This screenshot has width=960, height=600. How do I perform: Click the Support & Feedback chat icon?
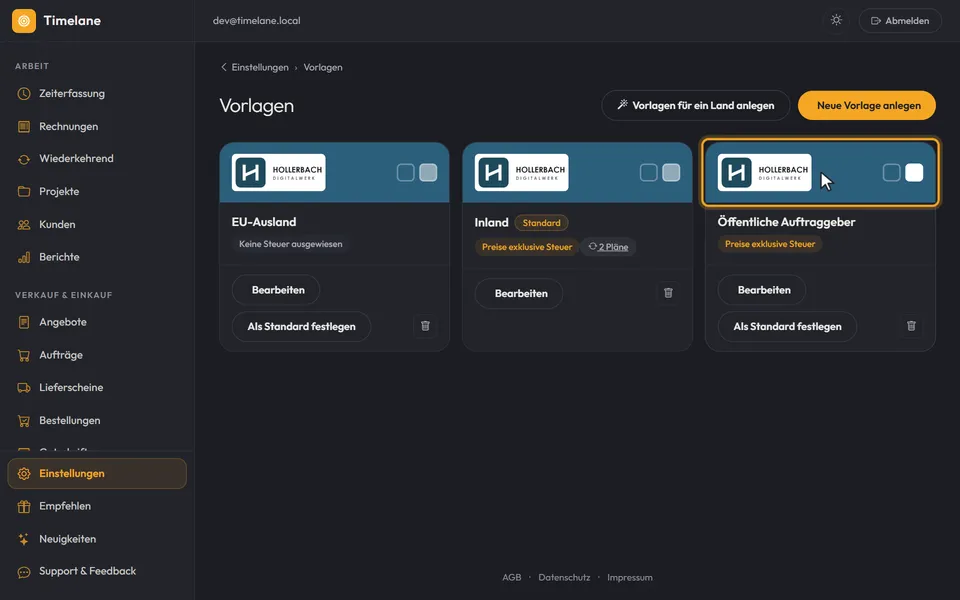point(24,572)
